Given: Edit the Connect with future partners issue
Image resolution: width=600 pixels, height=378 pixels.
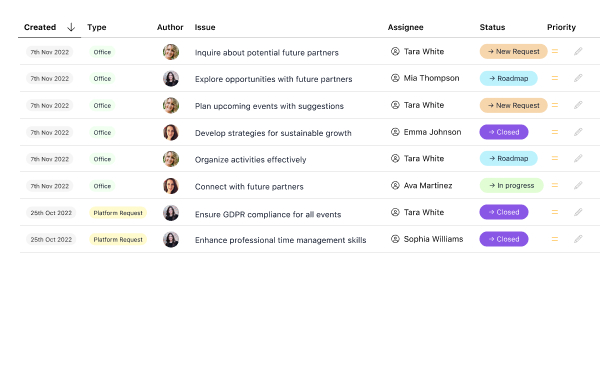Looking at the screenshot, I should click(x=578, y=186).
